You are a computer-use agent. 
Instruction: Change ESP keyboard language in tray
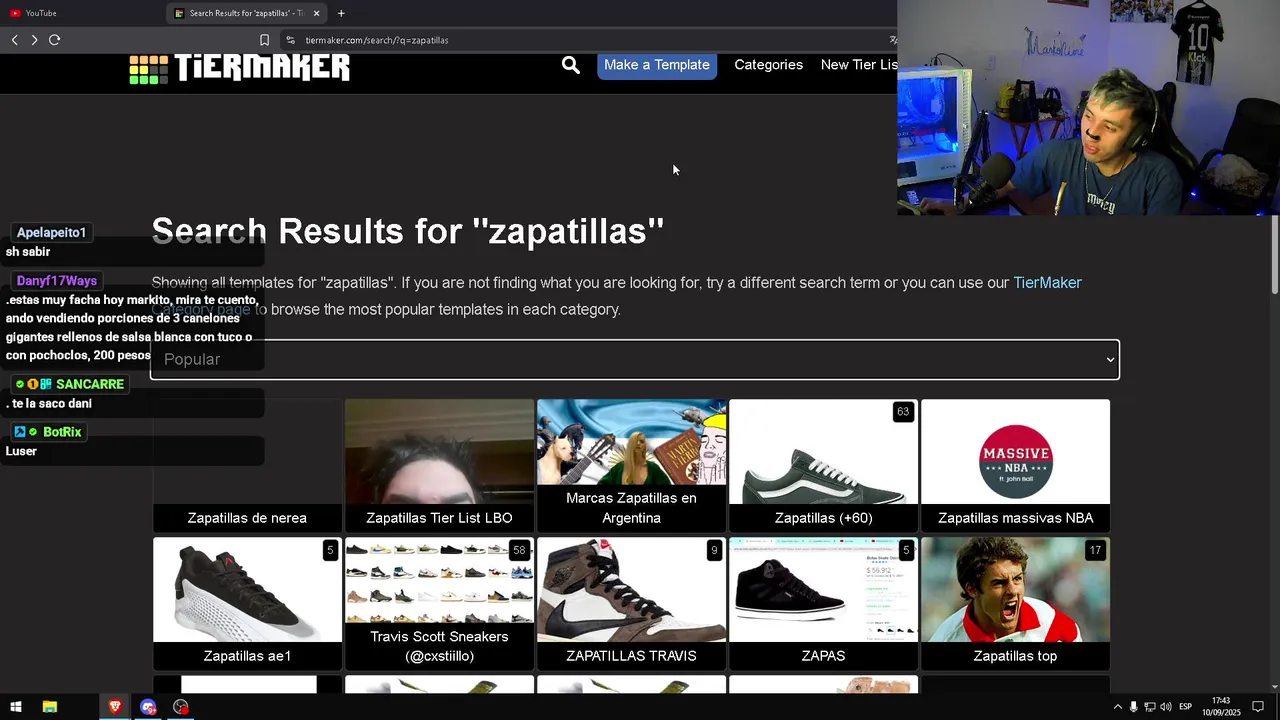click(x=1186, y=707)
